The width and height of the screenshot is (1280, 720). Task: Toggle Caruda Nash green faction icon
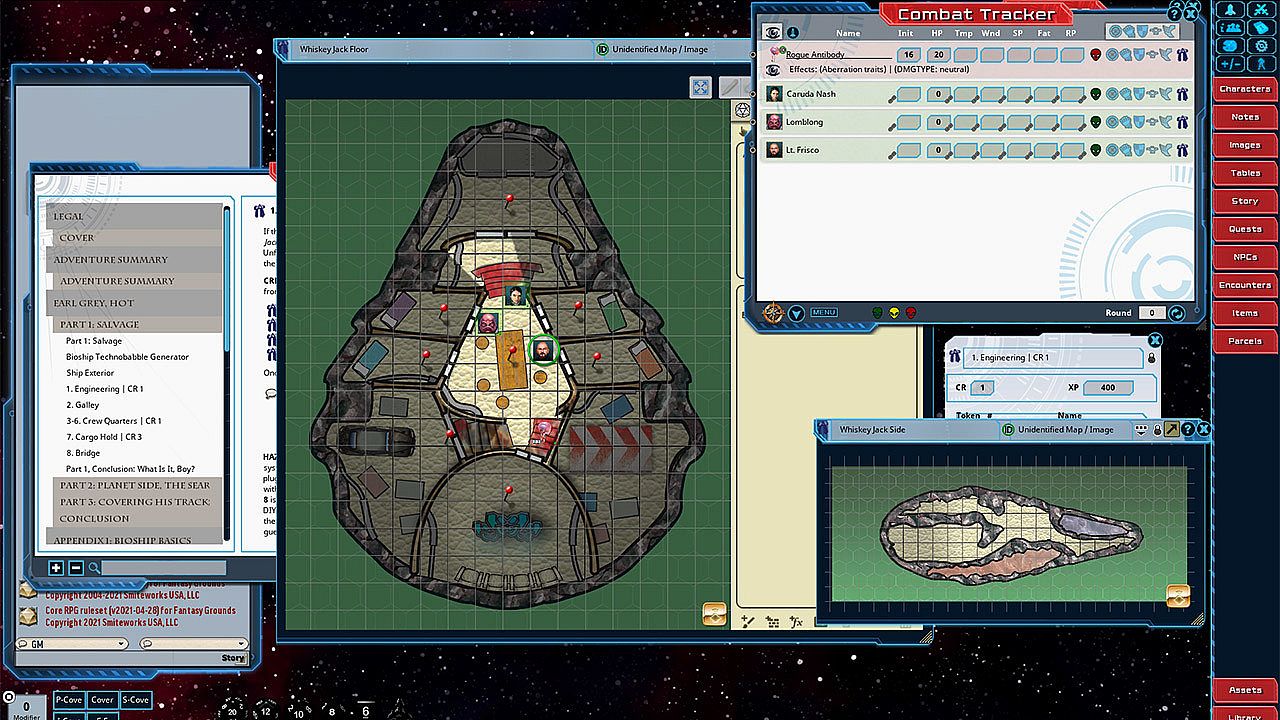[1096, 94]
